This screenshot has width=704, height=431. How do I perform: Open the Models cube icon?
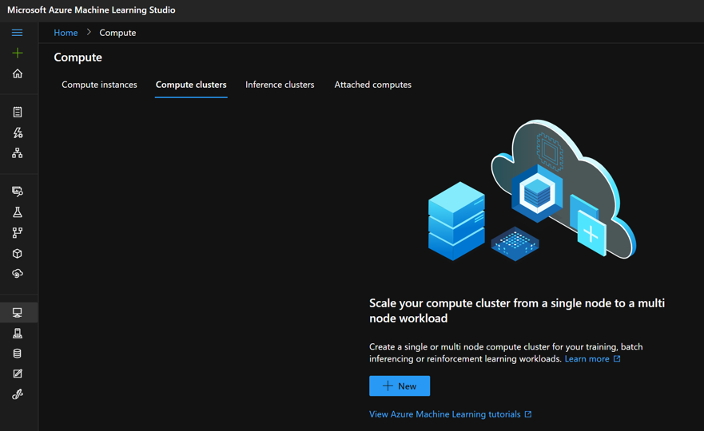[x=17, y=253]
